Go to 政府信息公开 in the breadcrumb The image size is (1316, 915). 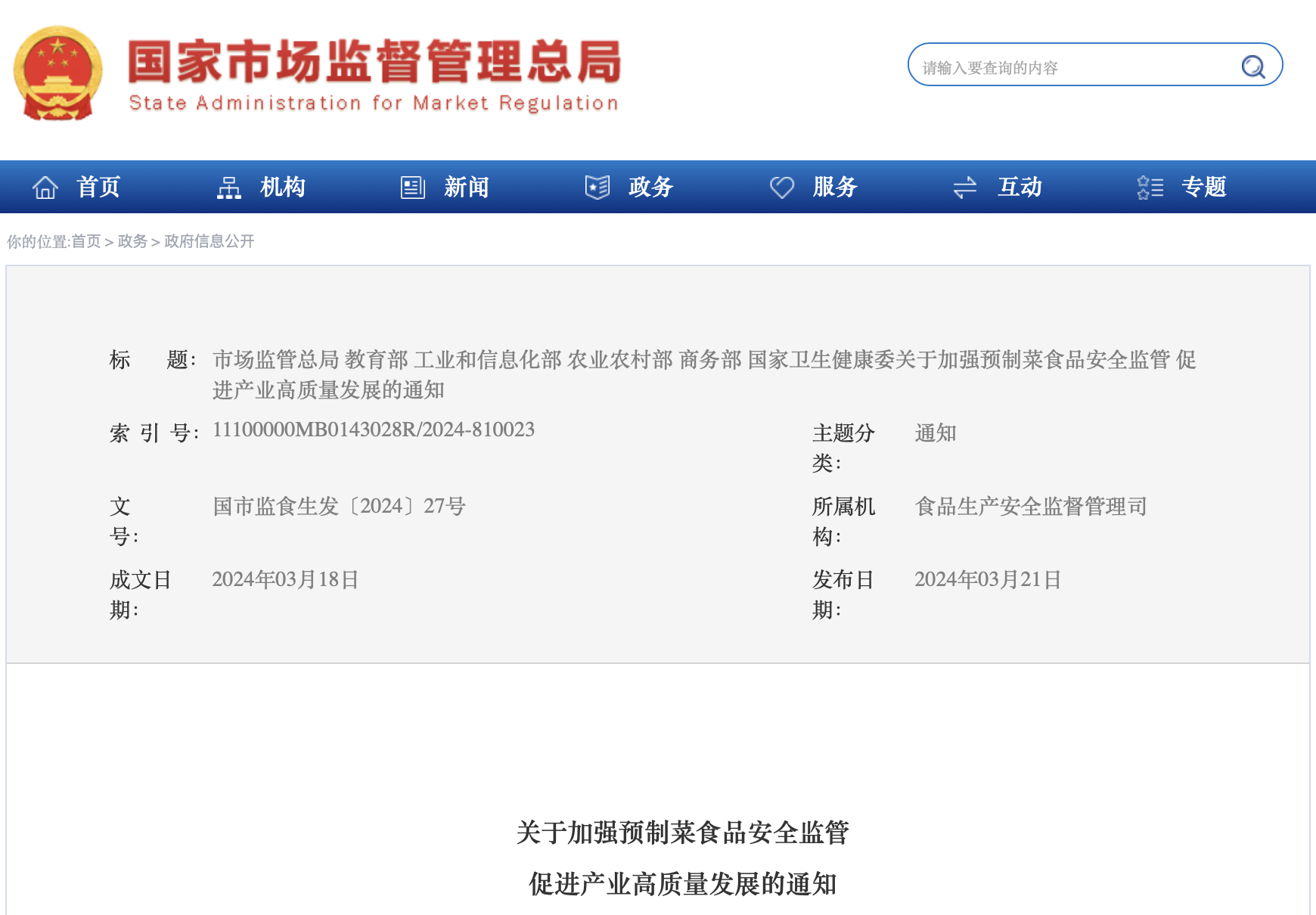[210, 241]
